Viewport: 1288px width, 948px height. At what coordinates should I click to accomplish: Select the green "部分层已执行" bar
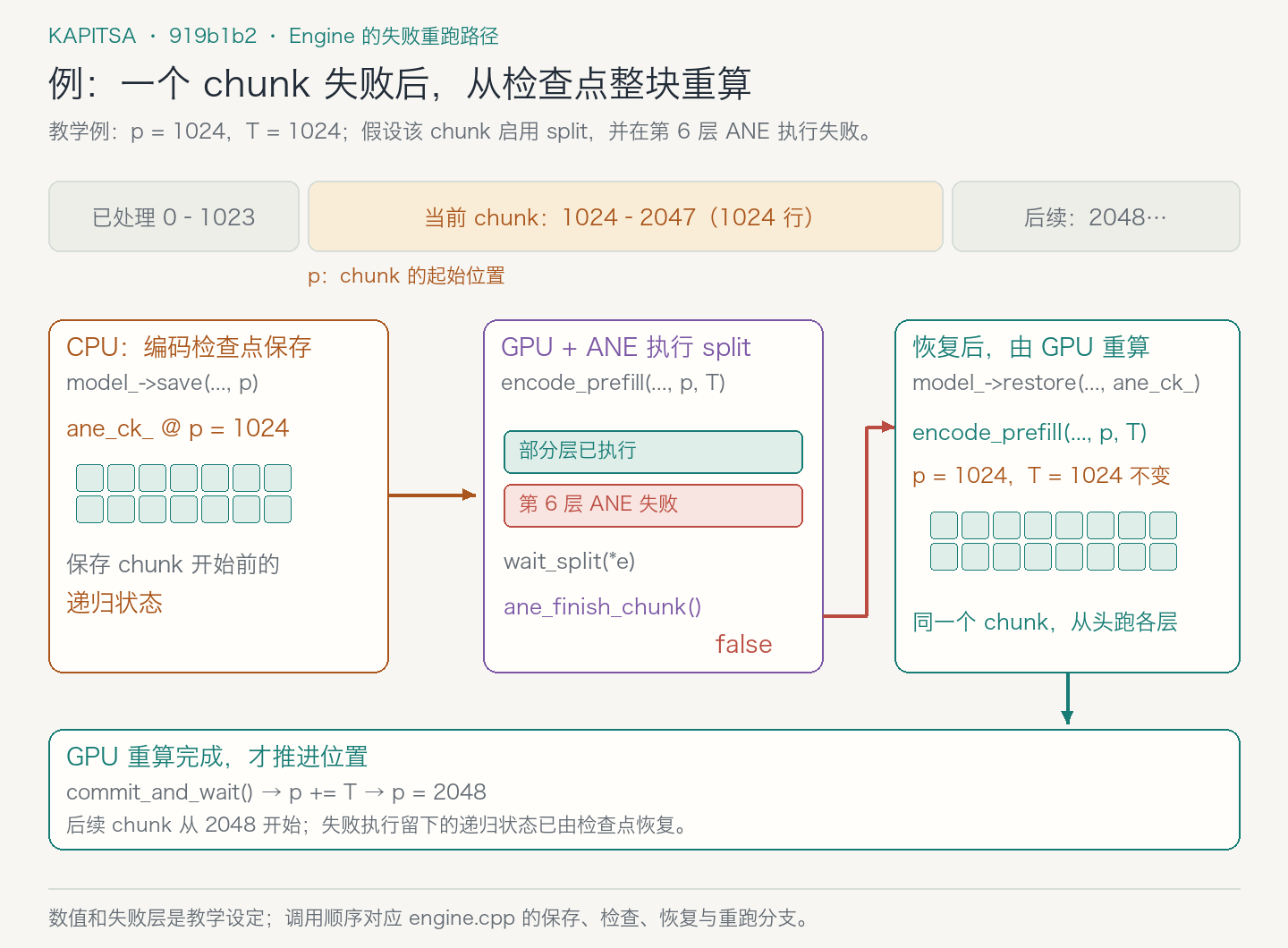[x=653, y=452]
